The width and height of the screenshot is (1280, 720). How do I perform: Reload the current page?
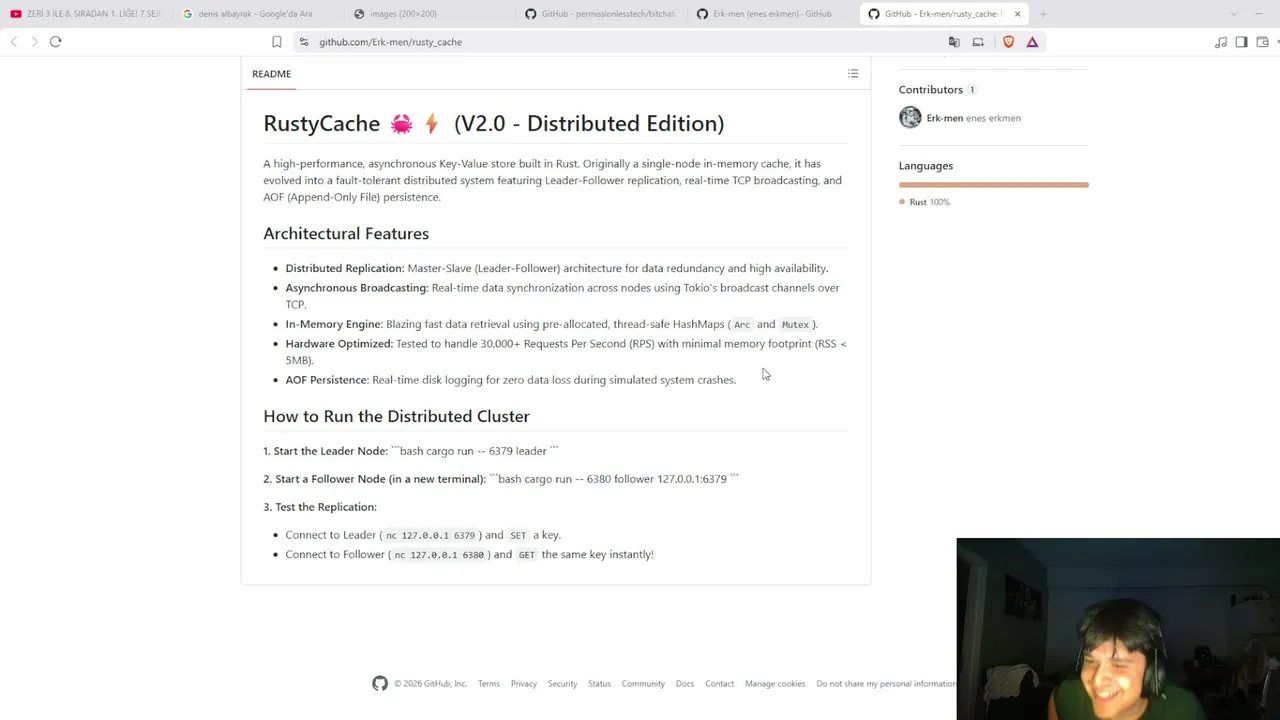[56, 42]
